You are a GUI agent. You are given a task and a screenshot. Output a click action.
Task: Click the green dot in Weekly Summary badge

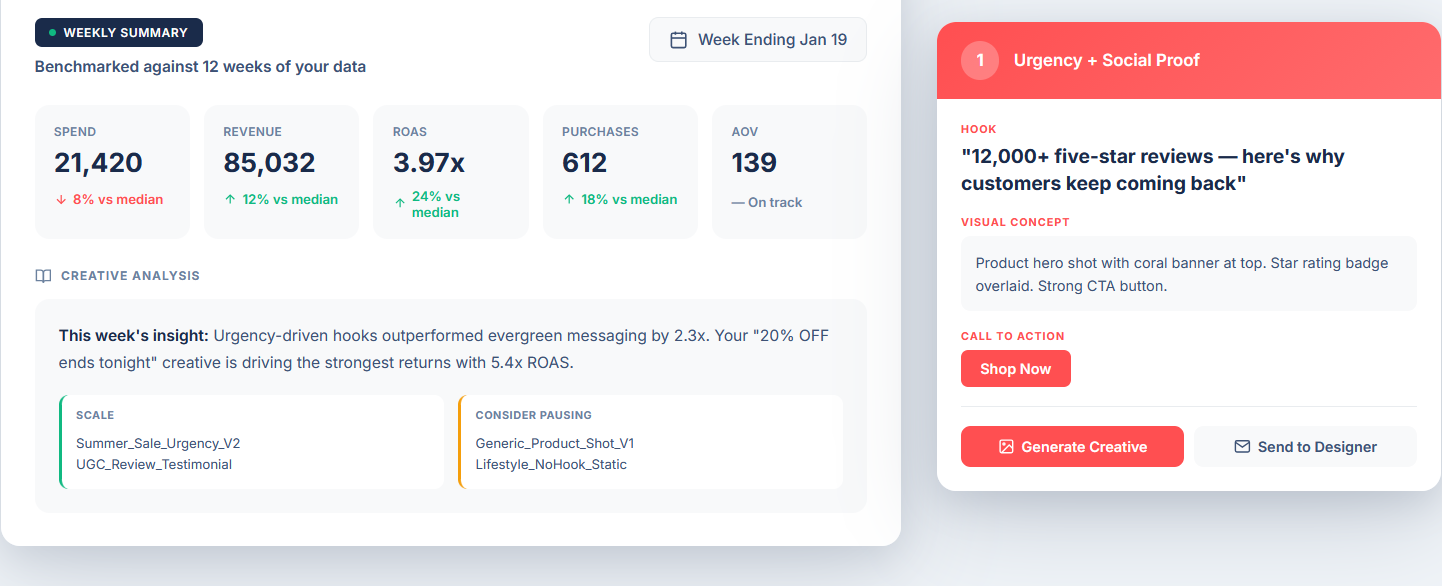(x=52, y=33)
